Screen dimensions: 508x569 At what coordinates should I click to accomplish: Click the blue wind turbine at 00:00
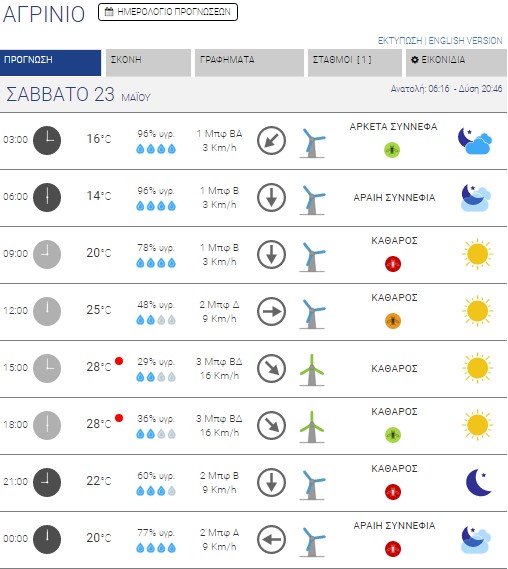pyautogui.click(x=312, y=541)
